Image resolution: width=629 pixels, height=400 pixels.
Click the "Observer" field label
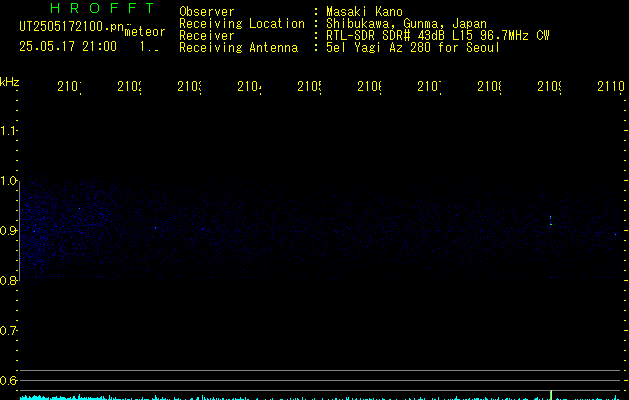207,11
